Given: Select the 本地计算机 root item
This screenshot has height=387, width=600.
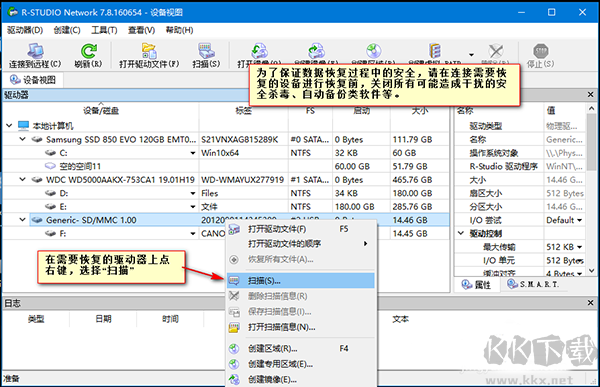Looking at the screenshot, I should click(x=53, y=126).
